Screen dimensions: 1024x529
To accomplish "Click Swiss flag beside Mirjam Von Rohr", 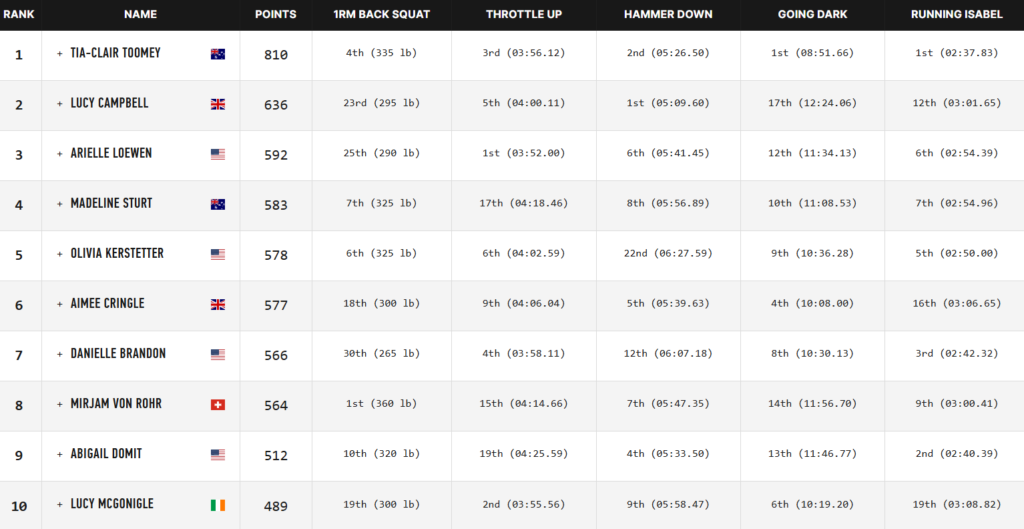I will pyautogui.click(x=217, y=405).
